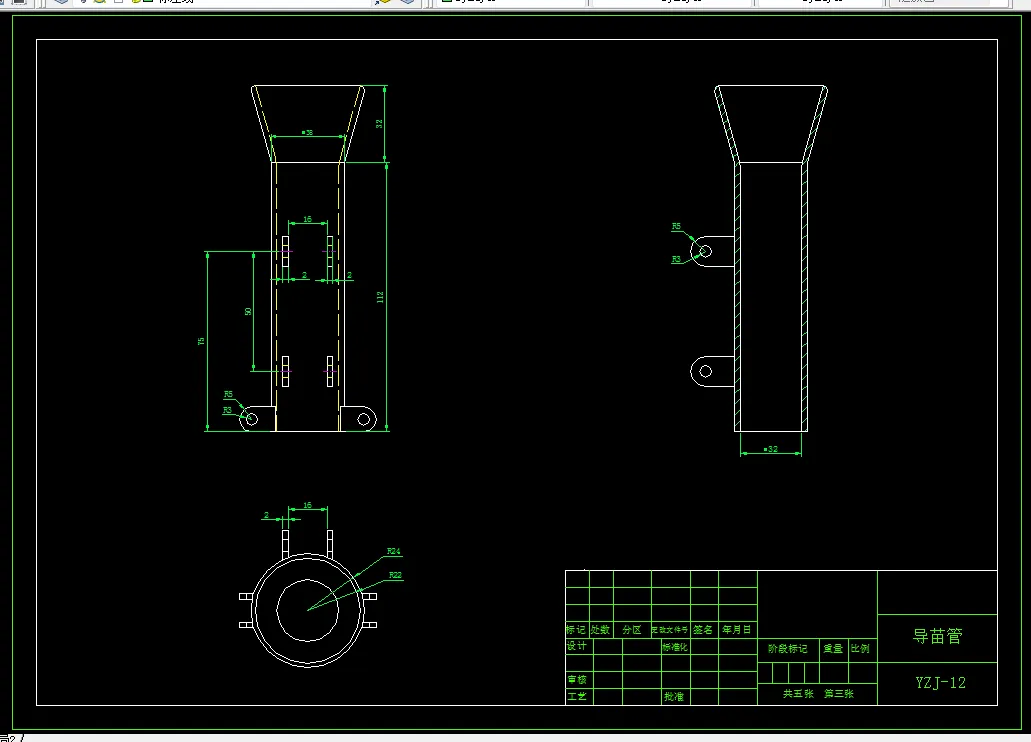1031x742 pixels.
Task: Select the 75 vertical dimension text
Action: (x=201, y=341)
